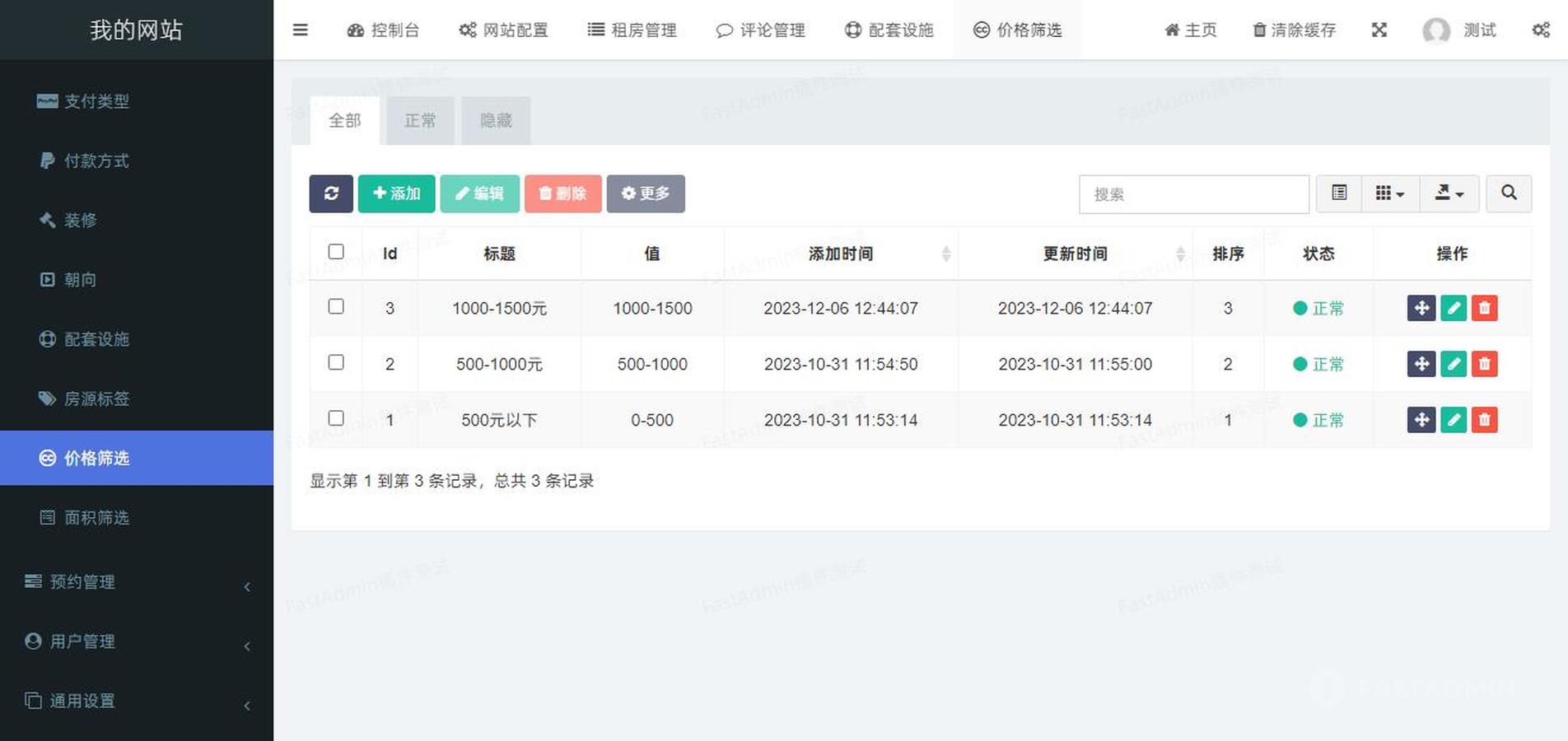The image size is (1568, 741).
Task: Click the fullscreen expand icon
Action: 1379,30
